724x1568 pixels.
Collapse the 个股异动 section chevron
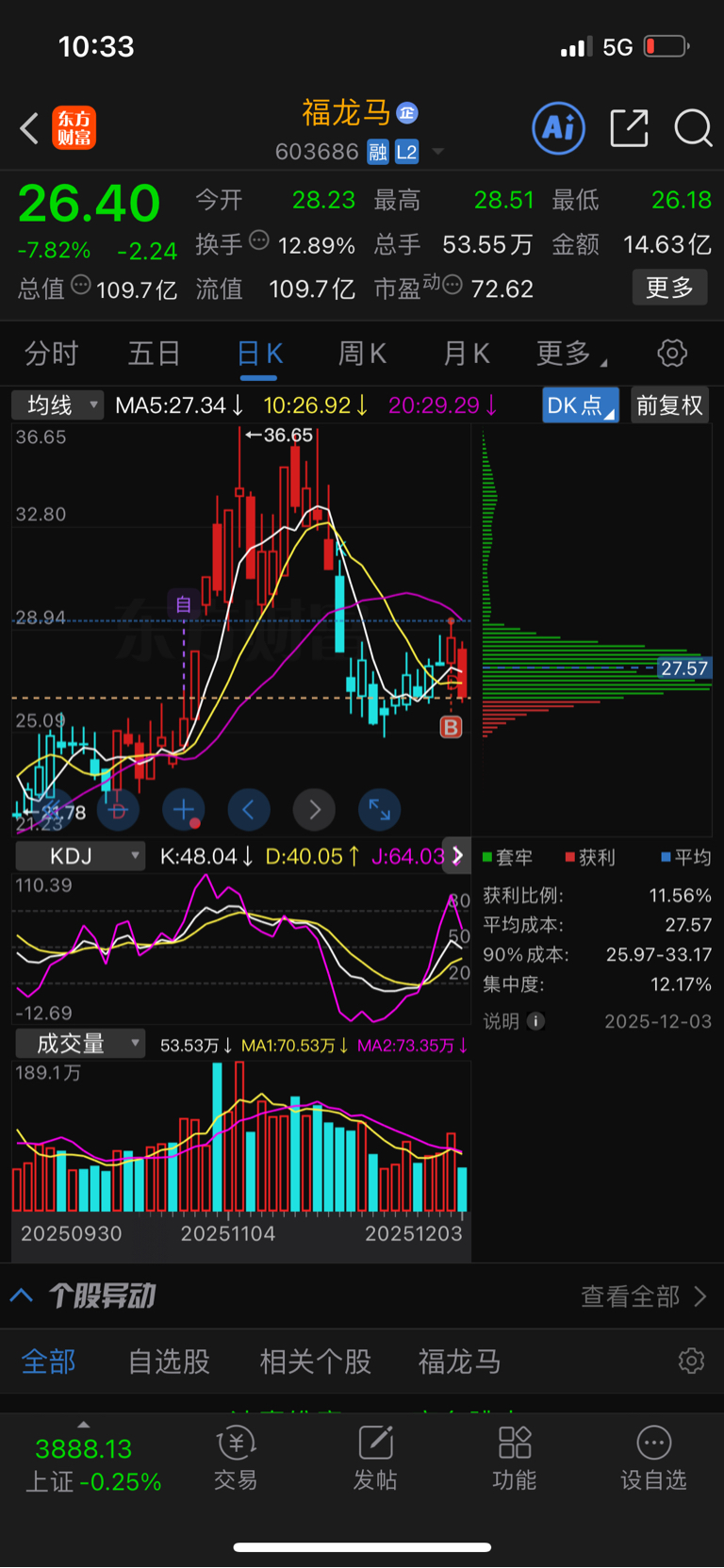pyautogui.click(x=22, y=1296)
